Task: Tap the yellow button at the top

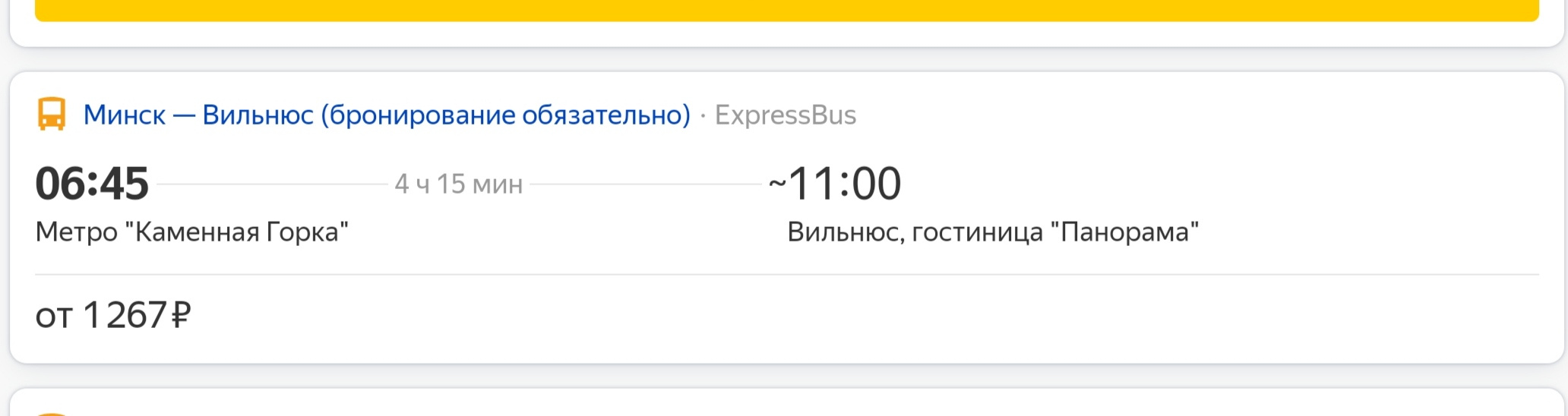Action: point(786,10)
